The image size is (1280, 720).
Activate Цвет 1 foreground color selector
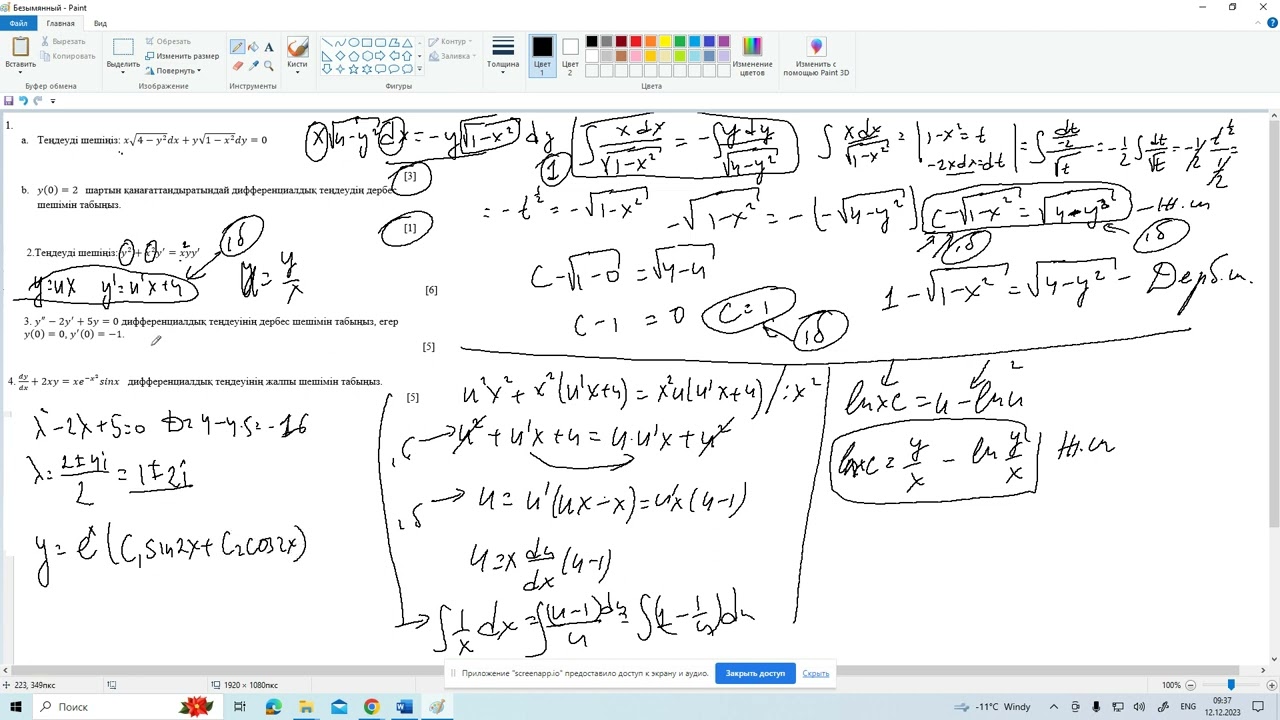pos(542,56)
